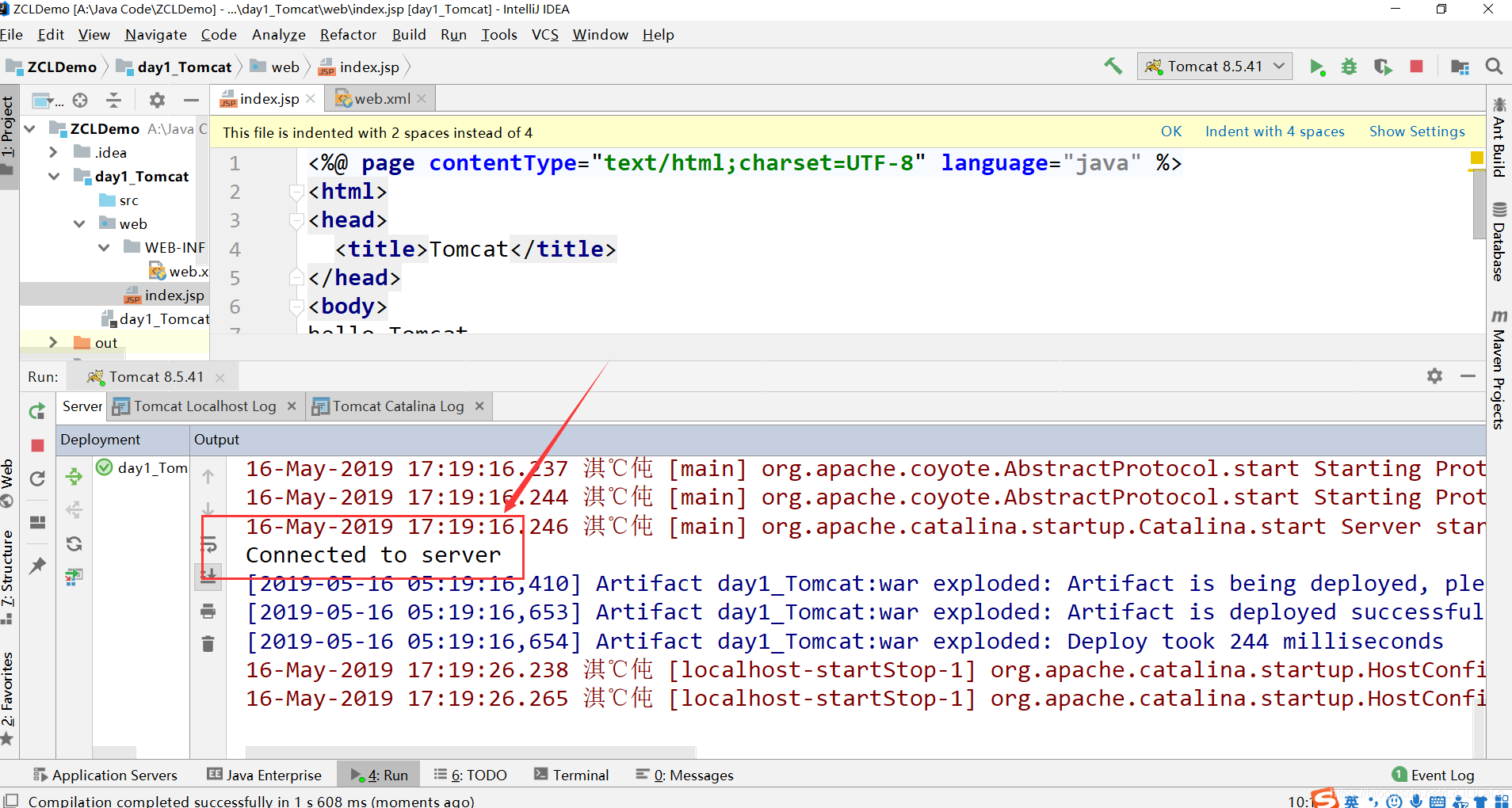The image size is (1512, 808).
Task: Click the locate/scroll from source target icon
Action: 80,100
